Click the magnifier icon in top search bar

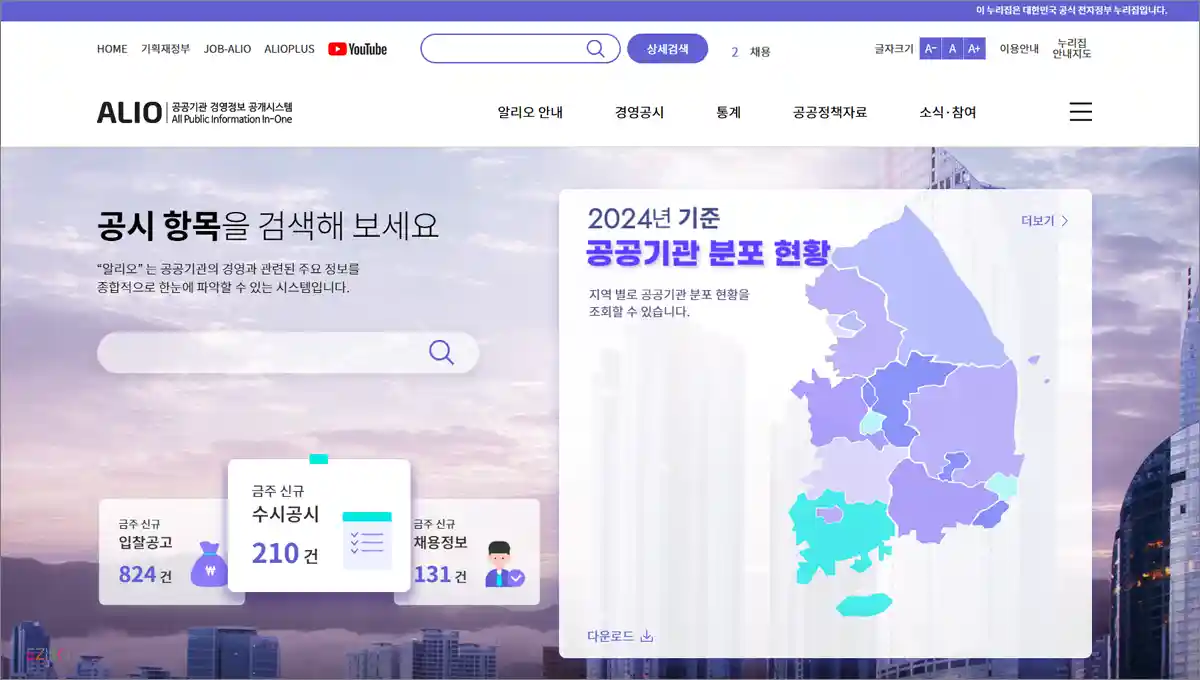point(596,48)
